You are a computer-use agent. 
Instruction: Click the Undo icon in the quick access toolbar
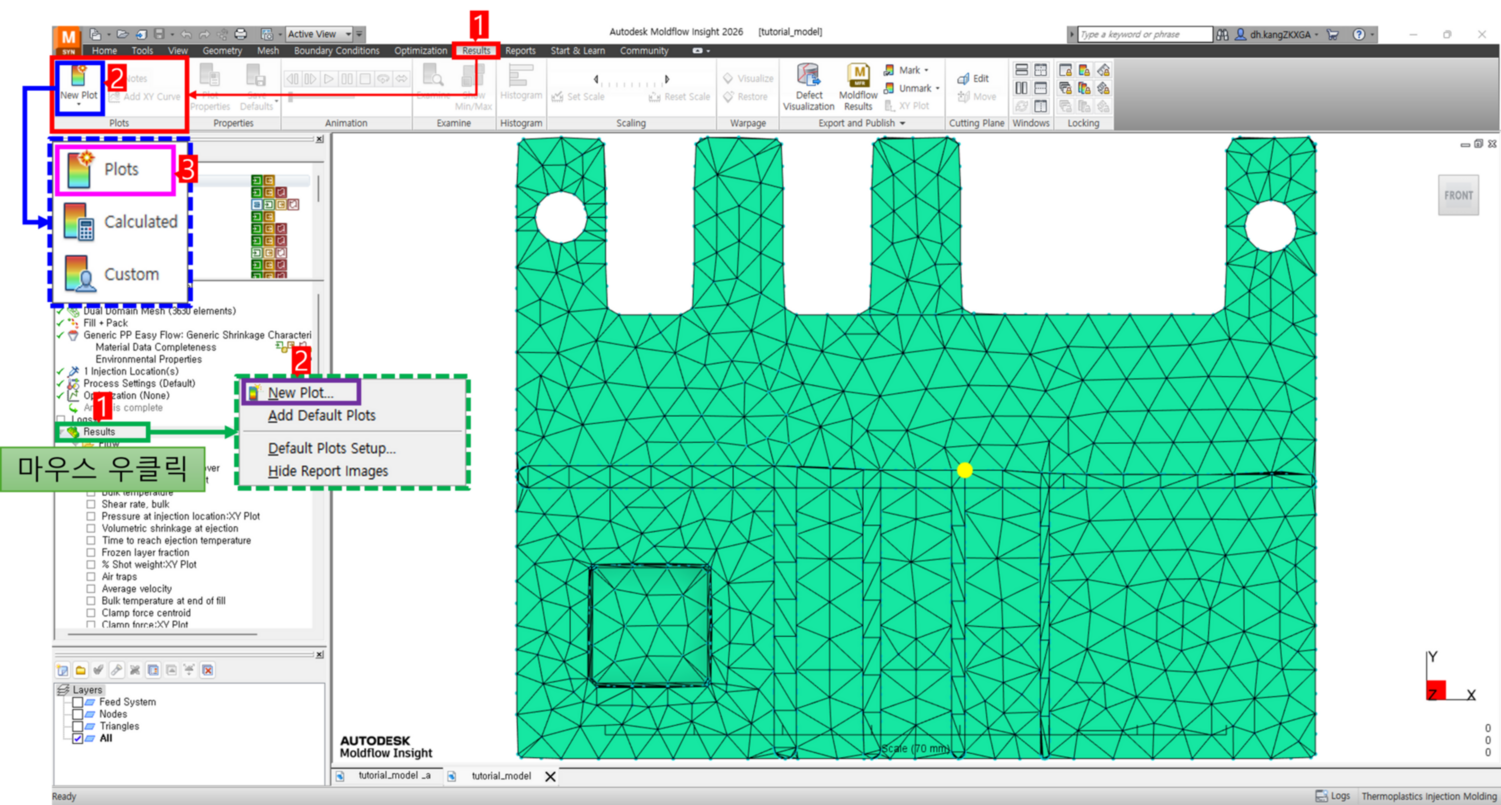coord(184,33)
